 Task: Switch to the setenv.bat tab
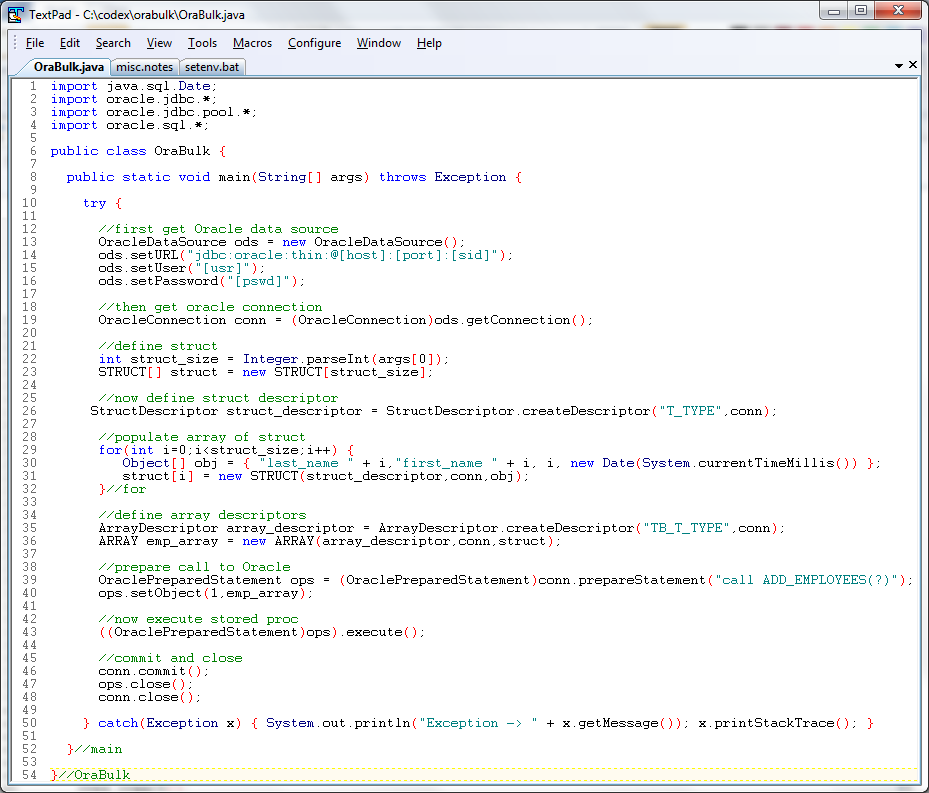(x=212, y=67)
